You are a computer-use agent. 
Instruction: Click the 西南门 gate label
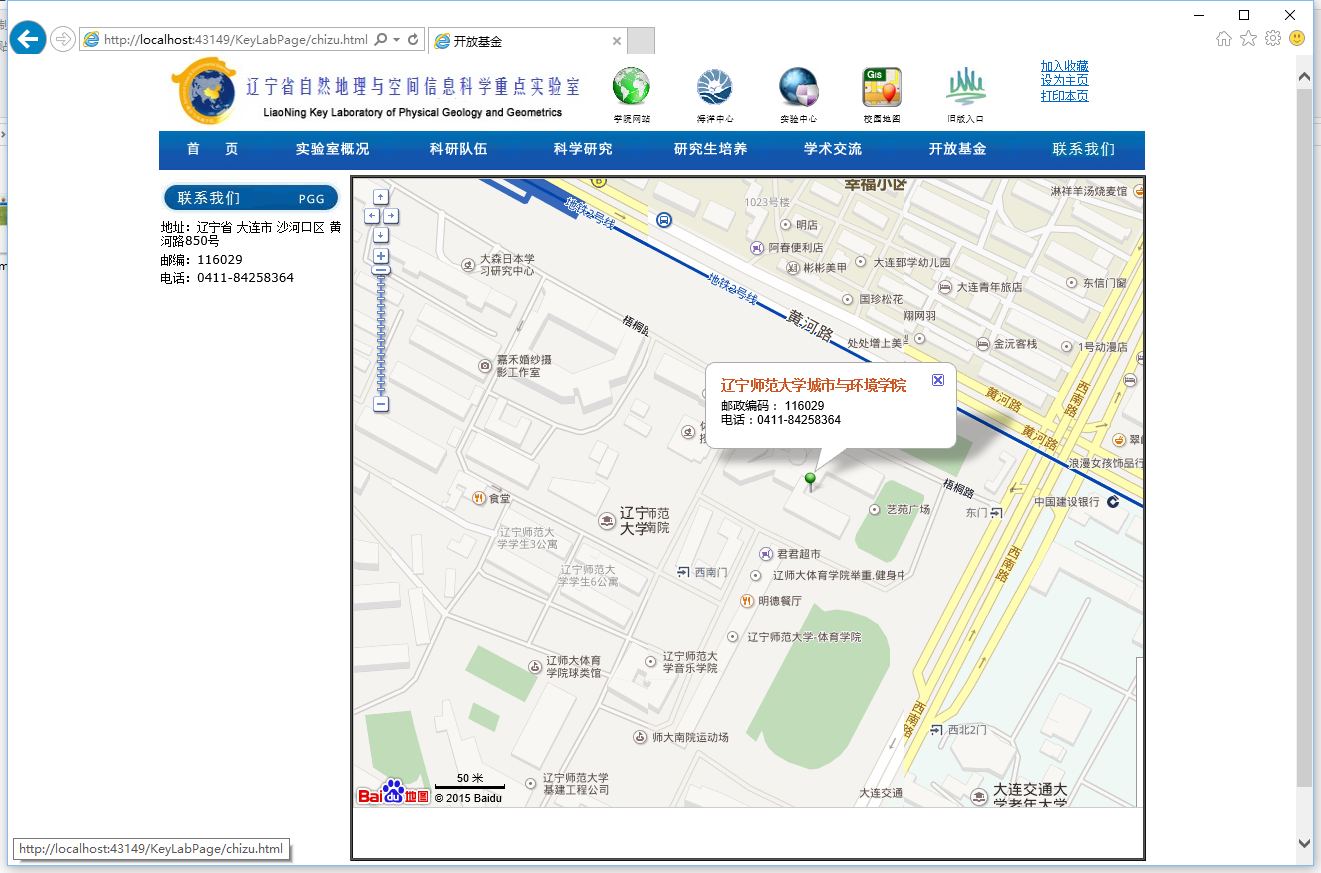click(712, 572)
